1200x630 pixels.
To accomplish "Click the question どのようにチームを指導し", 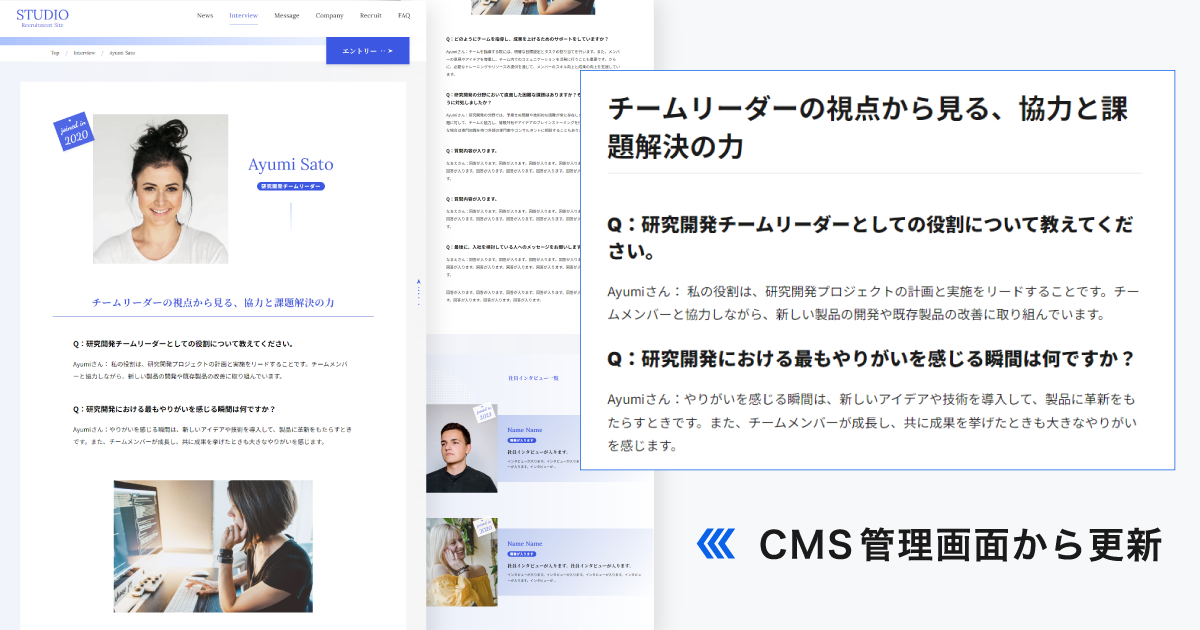I will [x=527, y=38].
